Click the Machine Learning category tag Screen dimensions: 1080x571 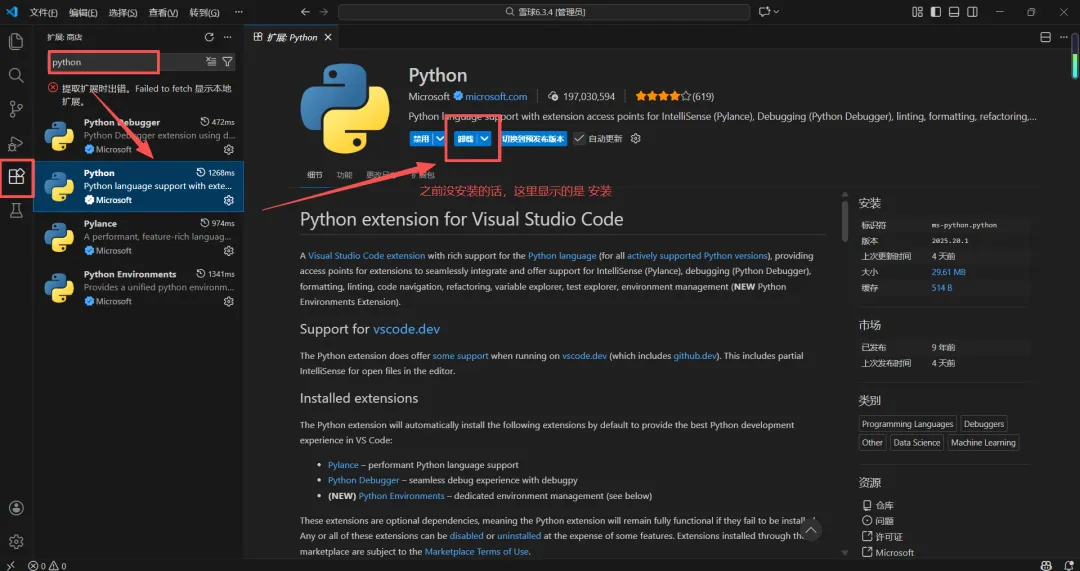coord(983,443)
